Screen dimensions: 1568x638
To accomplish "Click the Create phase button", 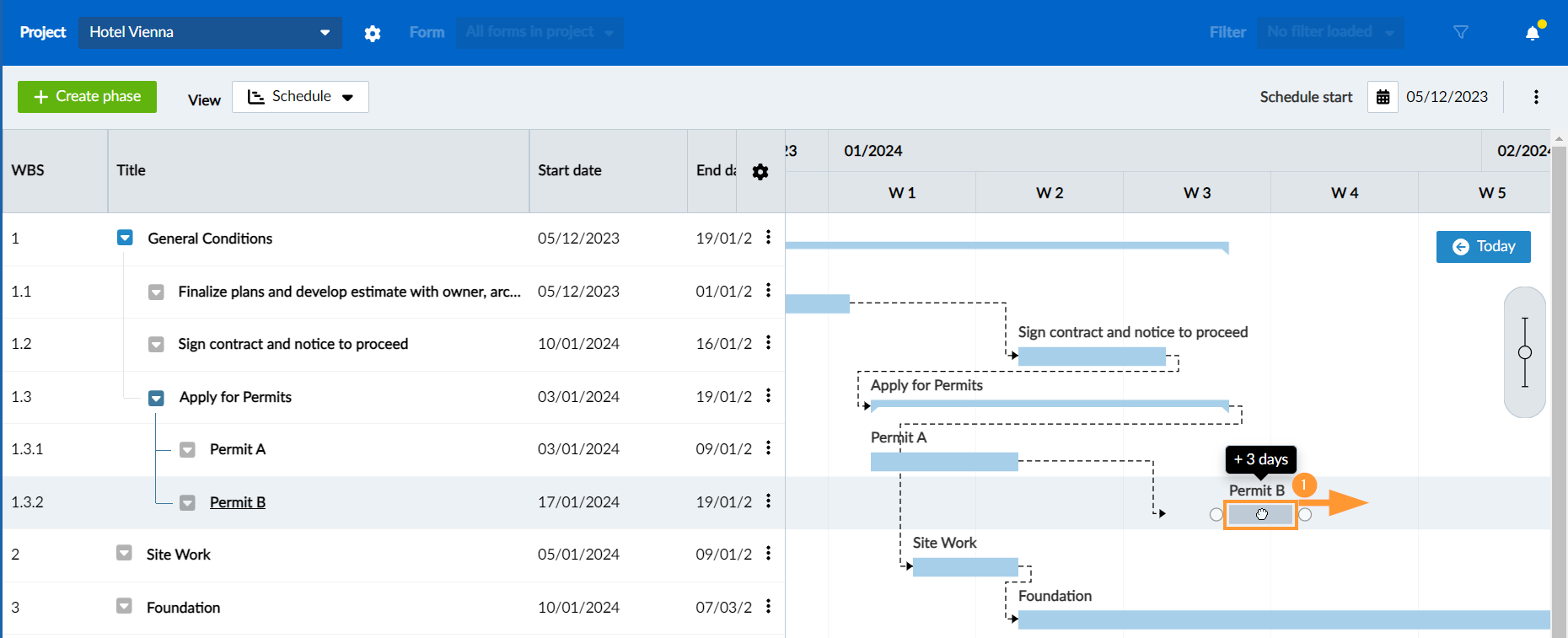I will (x=87, y=97).
